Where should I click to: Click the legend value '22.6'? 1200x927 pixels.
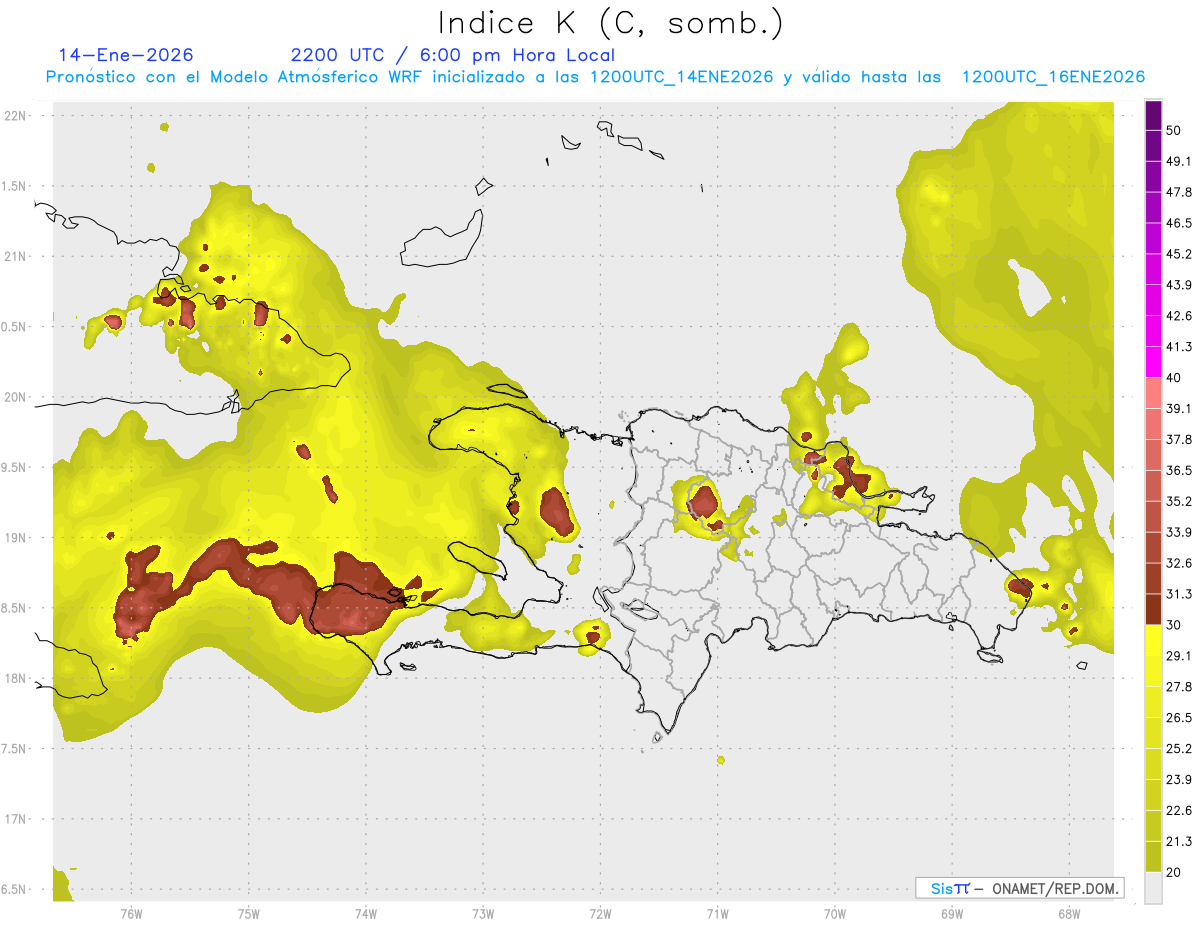[1179, 811]
